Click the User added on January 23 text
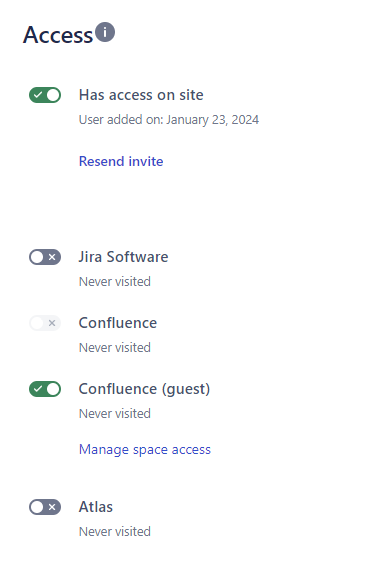The image size is (377, 575). (169, 120)
